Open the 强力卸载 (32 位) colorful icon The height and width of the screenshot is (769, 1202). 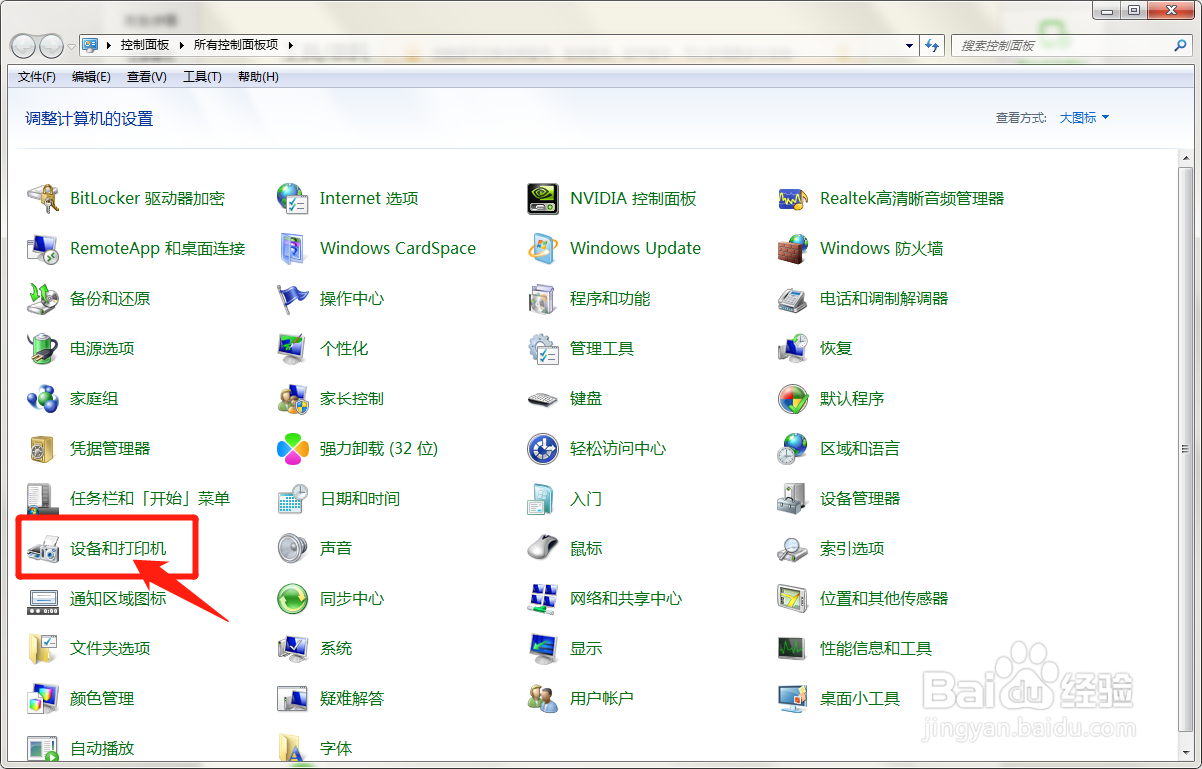(293, 448)
